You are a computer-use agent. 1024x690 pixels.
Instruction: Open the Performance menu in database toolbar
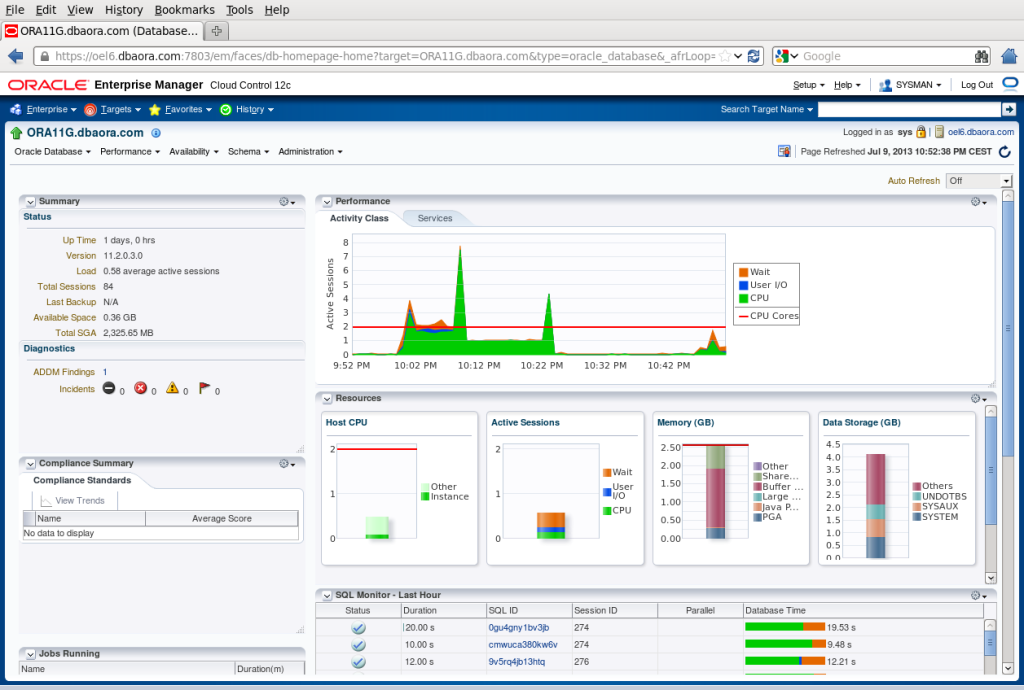[x=130, y=151]
